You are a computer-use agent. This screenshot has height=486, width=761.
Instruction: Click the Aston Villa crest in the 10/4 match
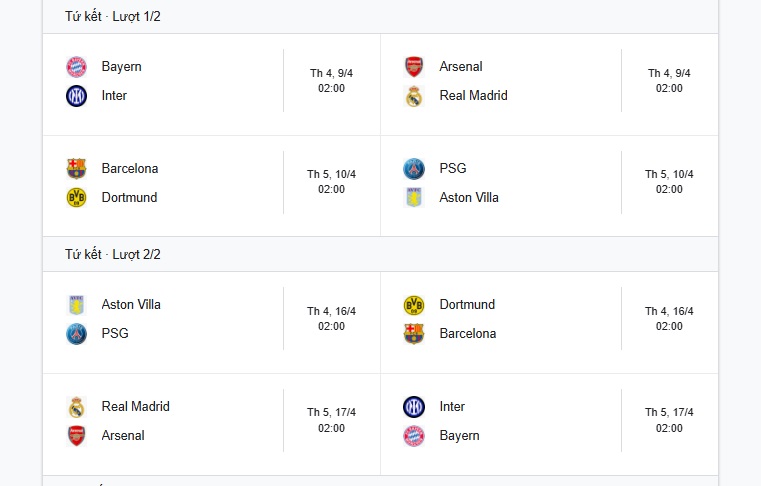click(414, 198)
